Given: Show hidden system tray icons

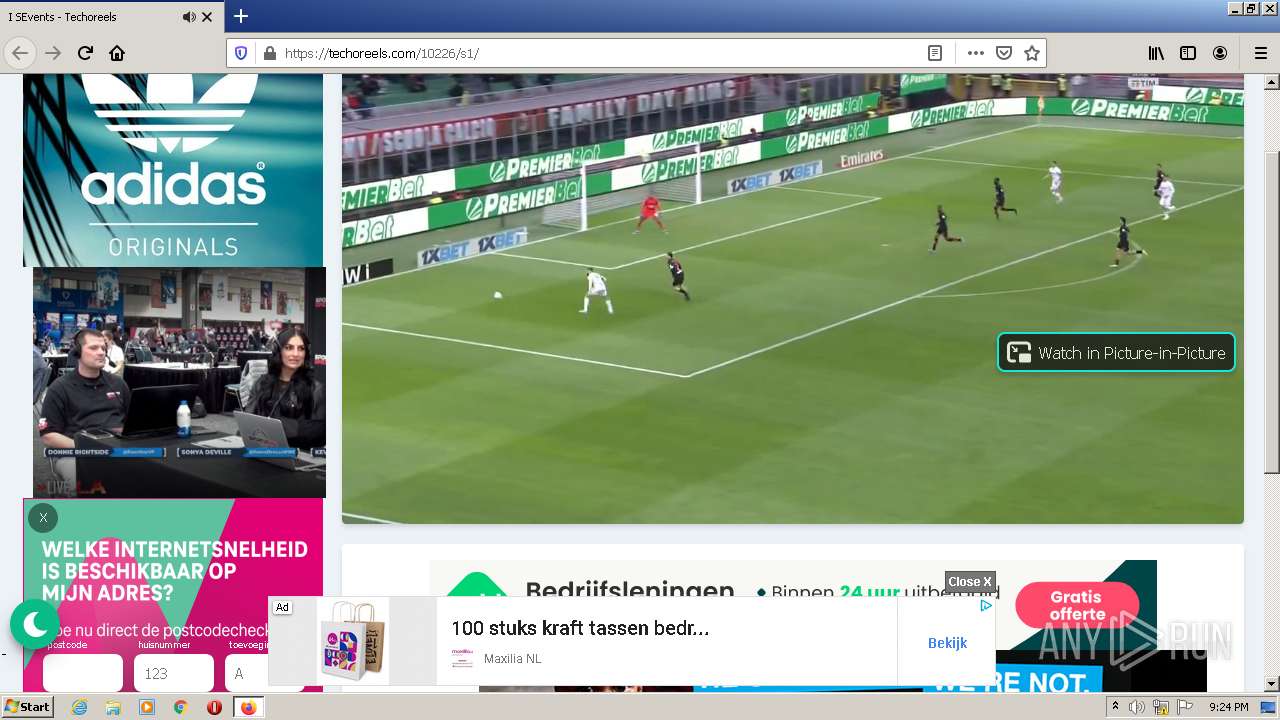Looking at the screenshot, I should [x=1115, y=707].
